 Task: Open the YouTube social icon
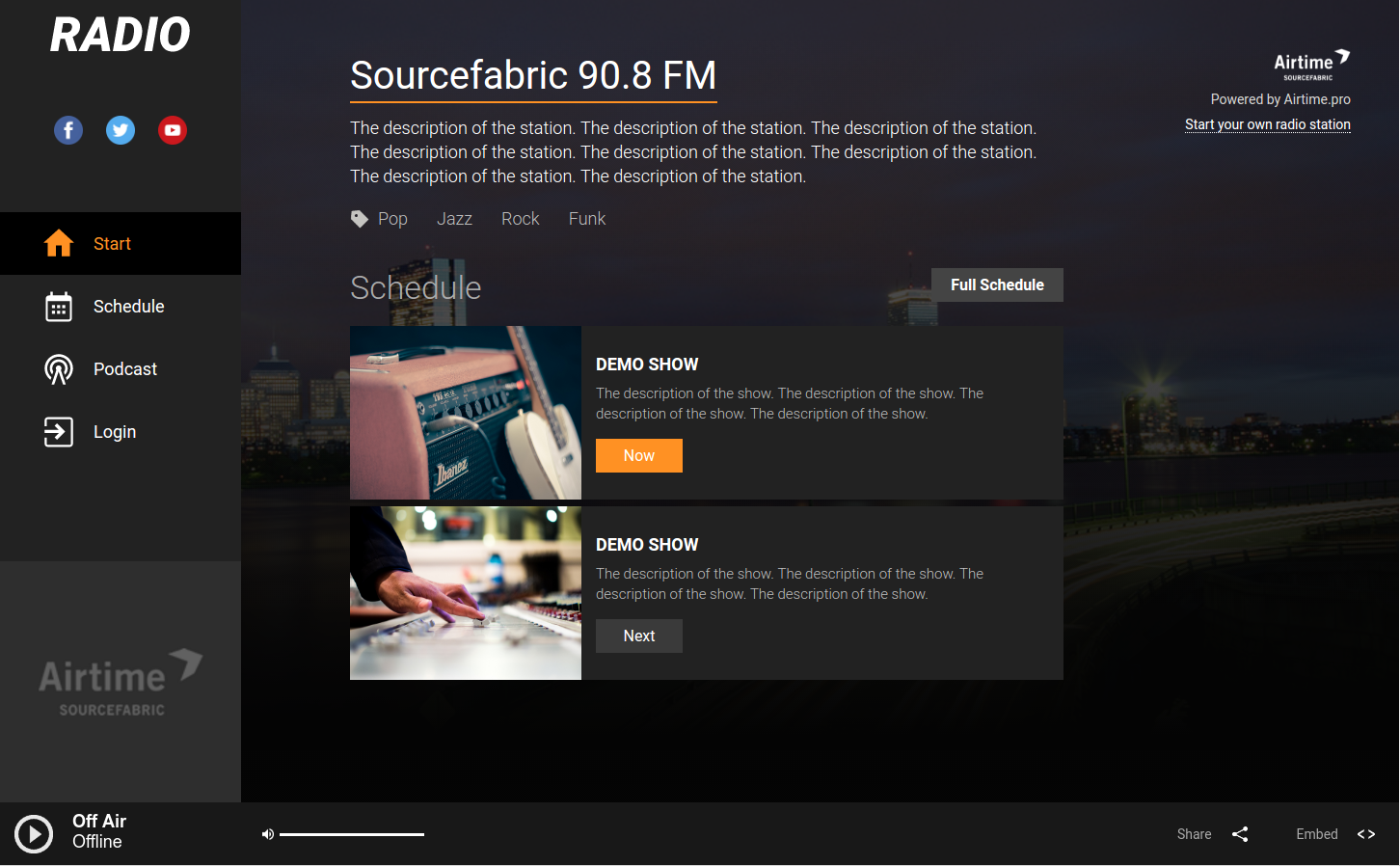point(173,130)
